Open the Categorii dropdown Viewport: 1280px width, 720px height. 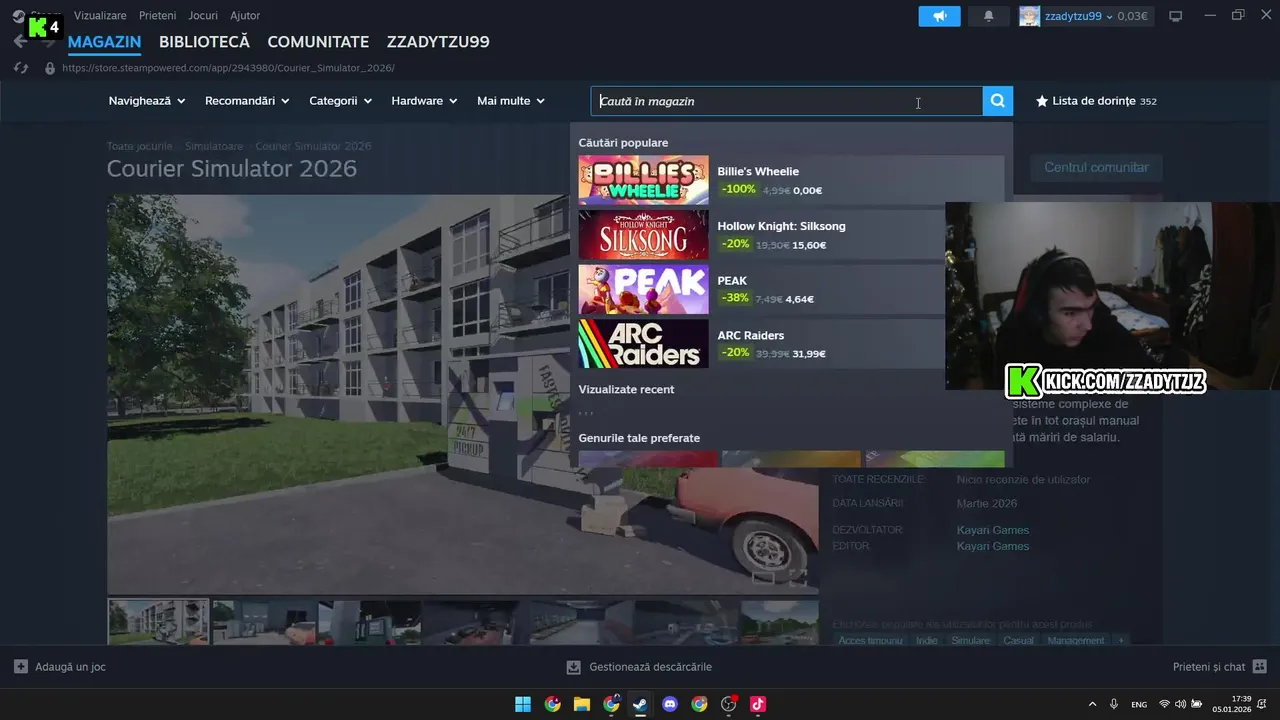(340, 101)
